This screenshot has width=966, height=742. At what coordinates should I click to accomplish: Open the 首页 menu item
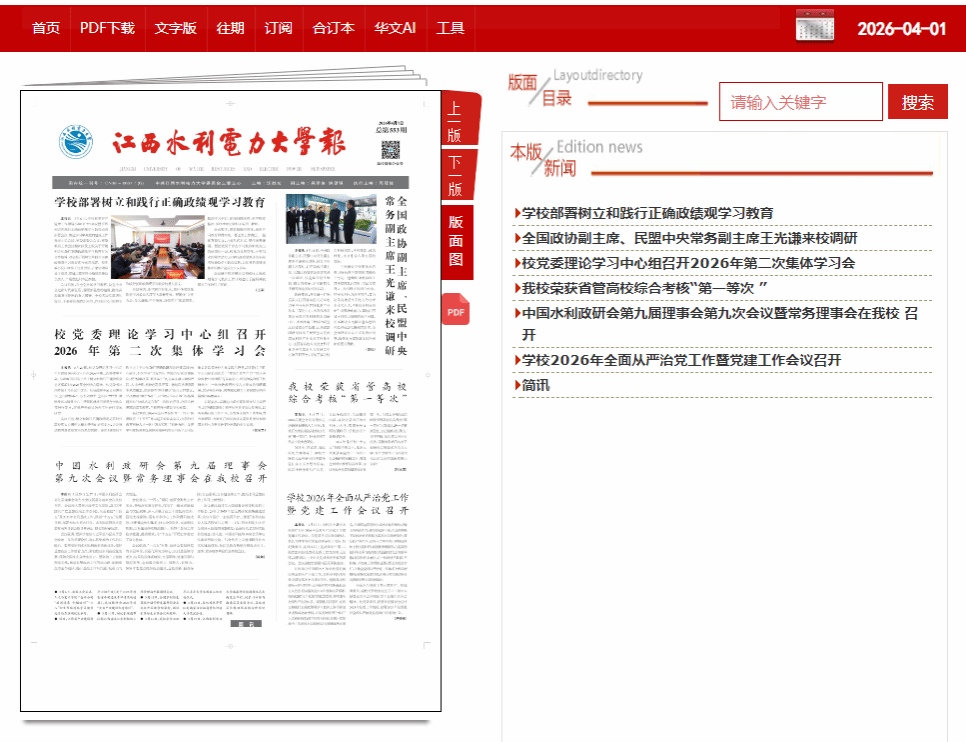tap(46, 28)
